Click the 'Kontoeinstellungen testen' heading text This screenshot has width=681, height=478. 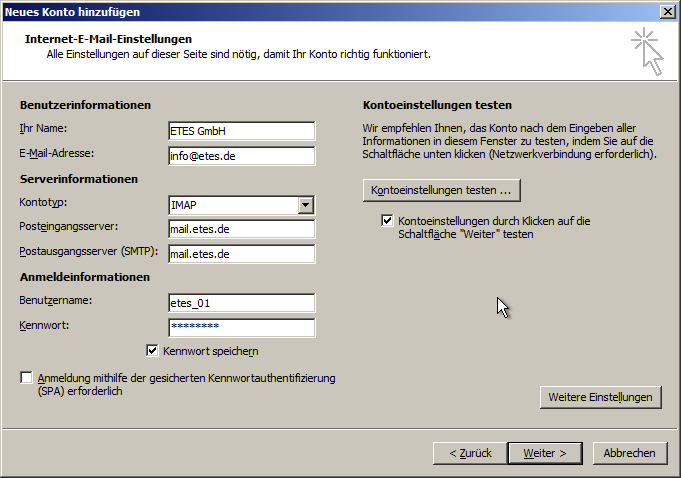pos(437,105)
